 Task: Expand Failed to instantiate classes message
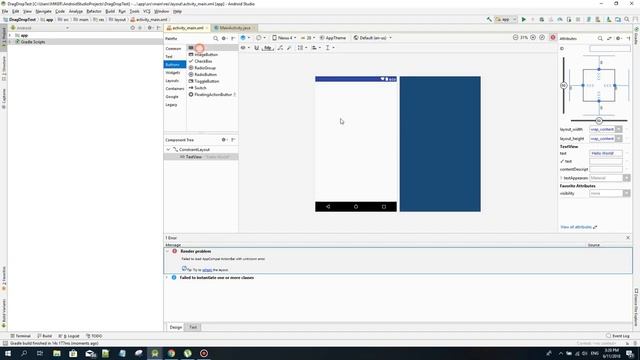pyautogui.click(x=167, y=278)
